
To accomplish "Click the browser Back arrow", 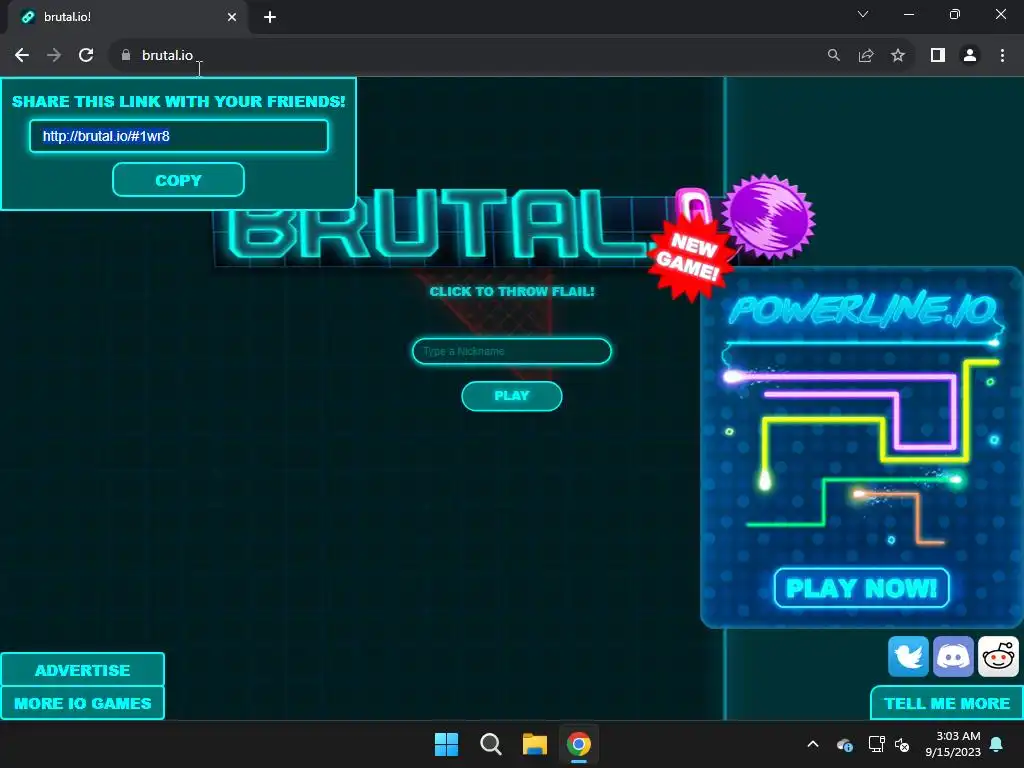I will click(22, 56).
